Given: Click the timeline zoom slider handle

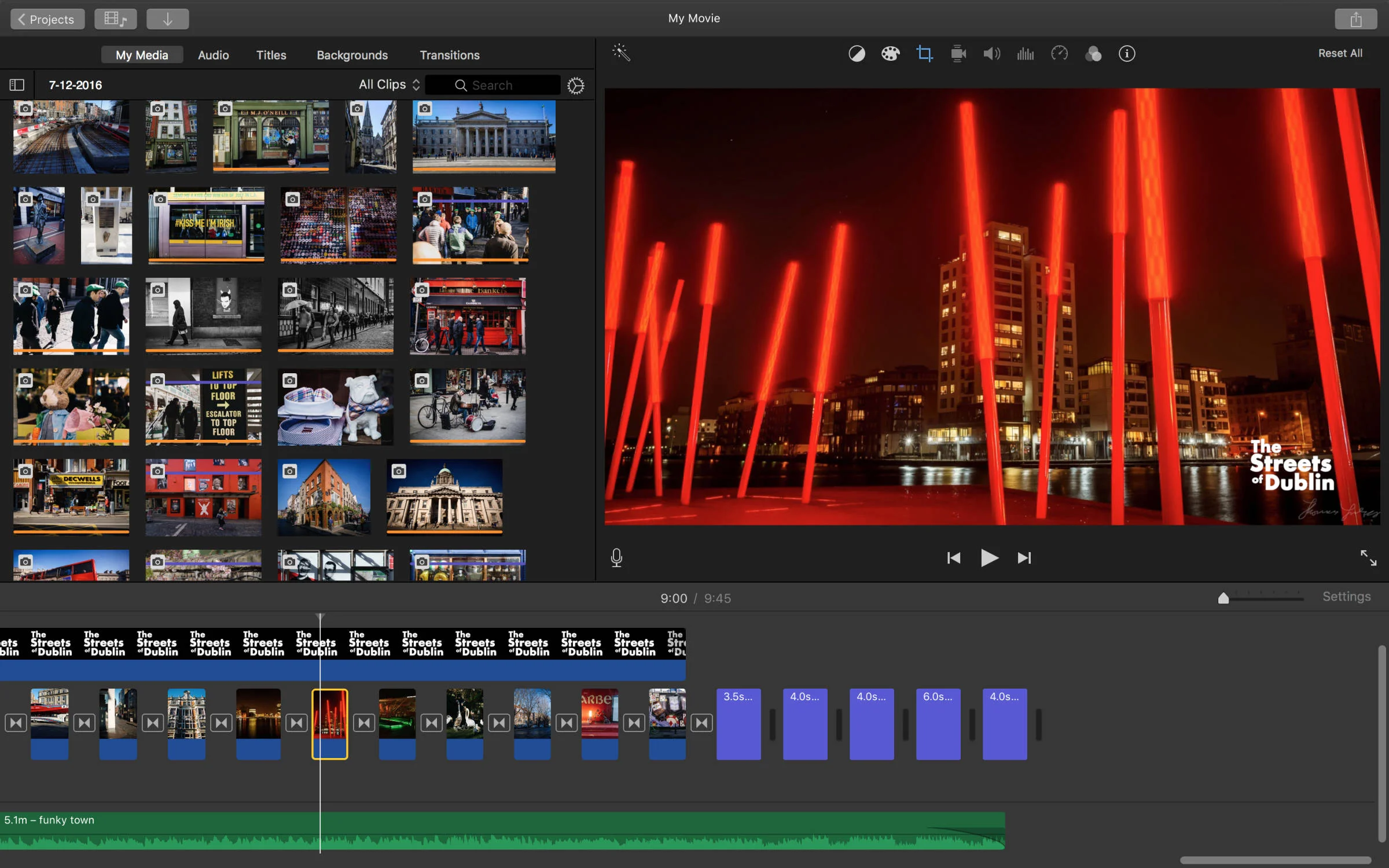Looking at the screenshot, I should tap(1223, 598).
